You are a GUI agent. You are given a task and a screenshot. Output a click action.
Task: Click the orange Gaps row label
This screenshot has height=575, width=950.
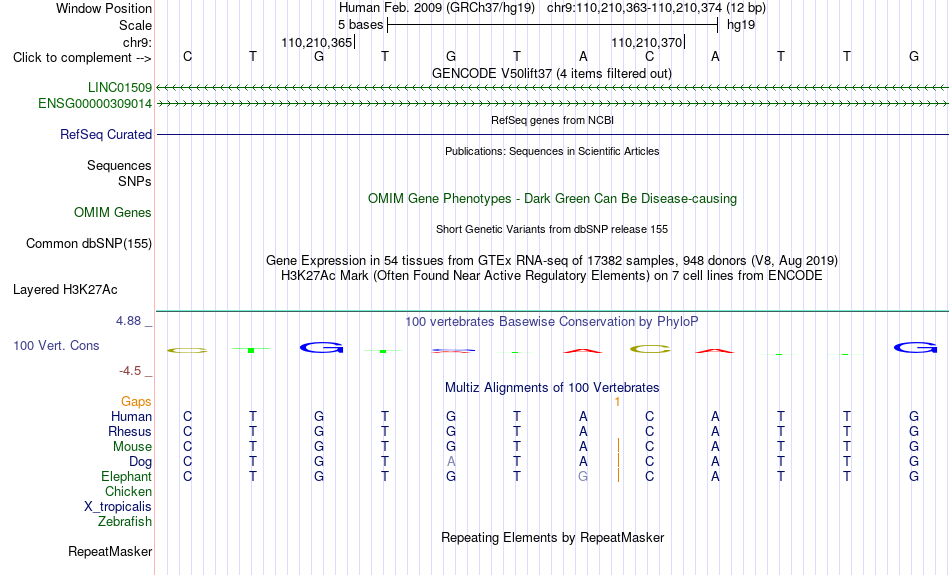click(x=136, y=401)
